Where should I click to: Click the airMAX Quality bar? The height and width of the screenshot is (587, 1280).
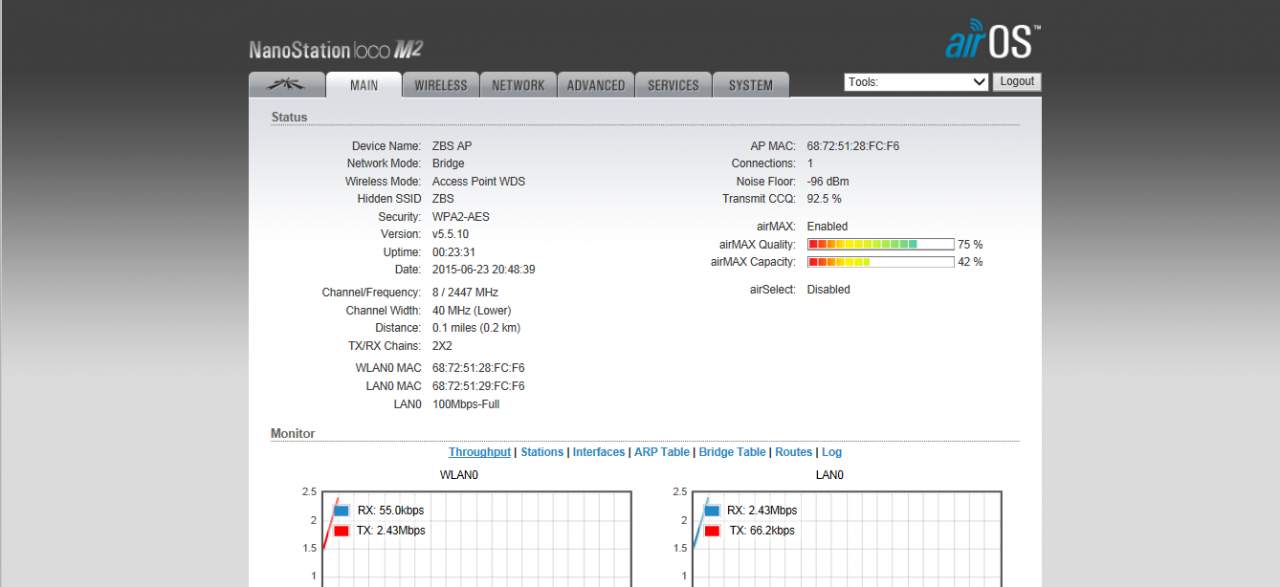tap(881, 244)
